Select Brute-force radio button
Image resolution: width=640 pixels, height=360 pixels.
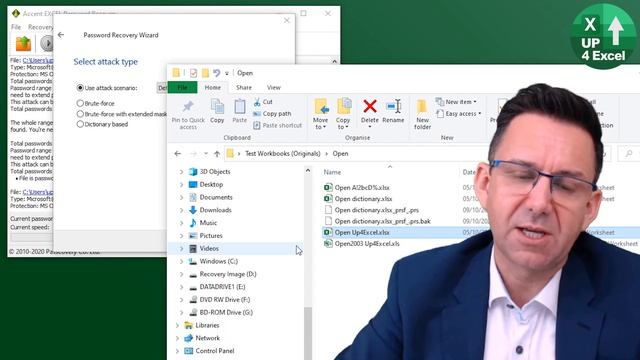tap(80, 103)
